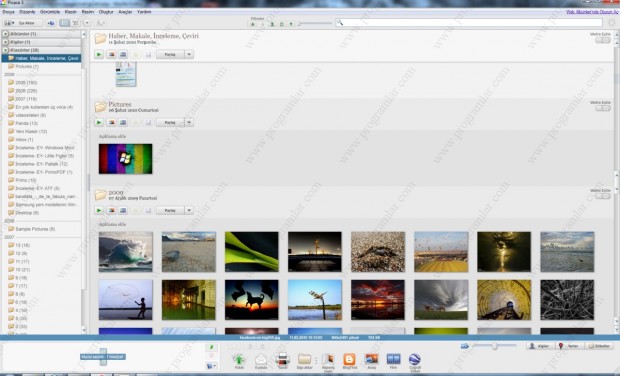
Task: Select the horse silhouette sunset thumbnail
Action: click(251, 300)
